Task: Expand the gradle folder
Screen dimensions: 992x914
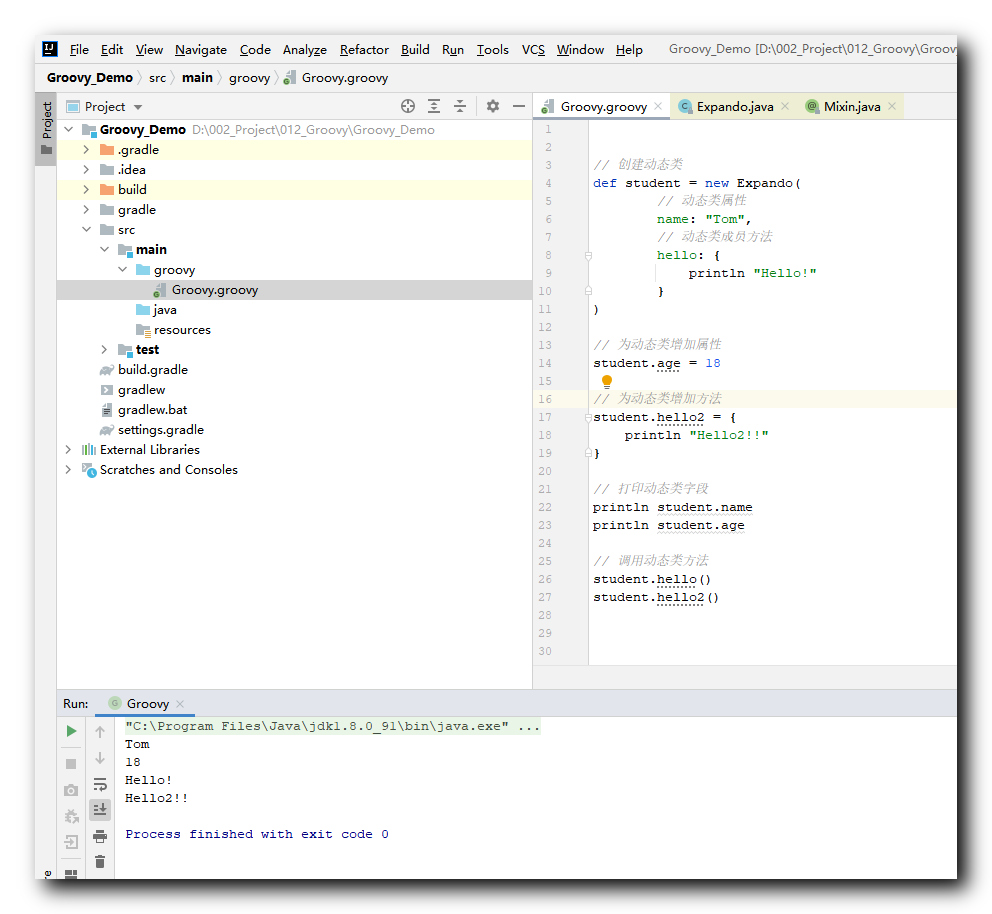Action: (x=86, y=209)
